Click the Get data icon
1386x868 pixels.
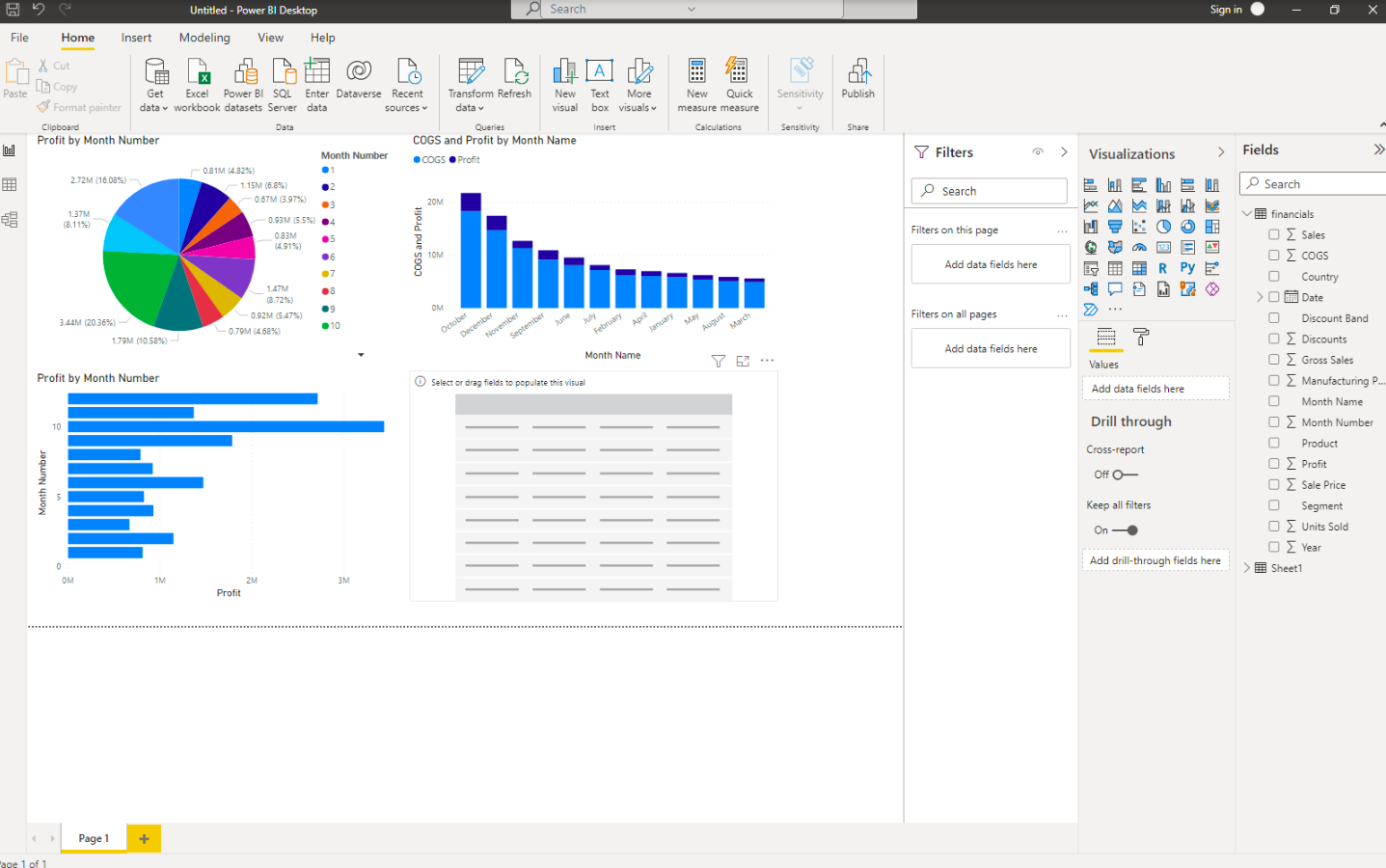tap(155, 73)
